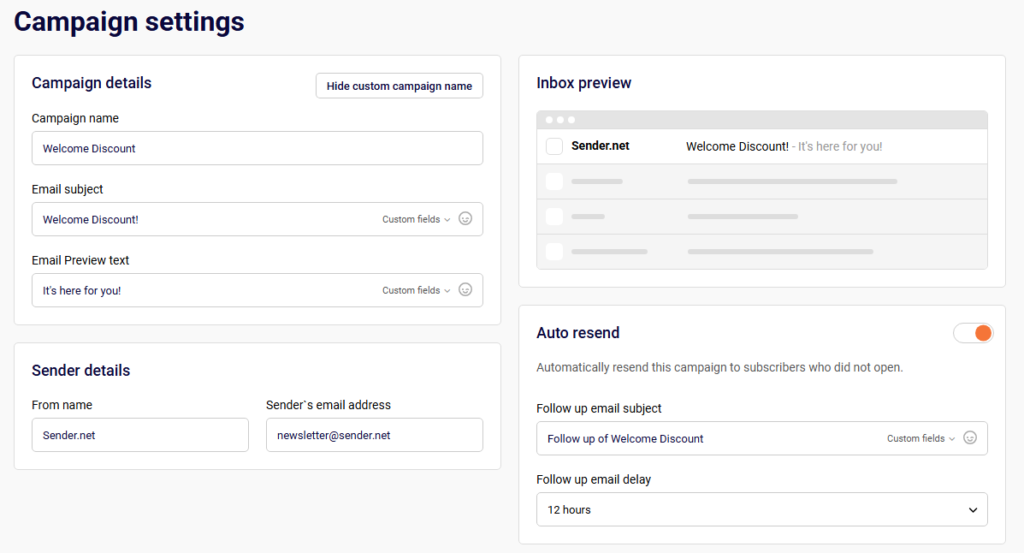Click the Campaign name label

coord(75,118)
